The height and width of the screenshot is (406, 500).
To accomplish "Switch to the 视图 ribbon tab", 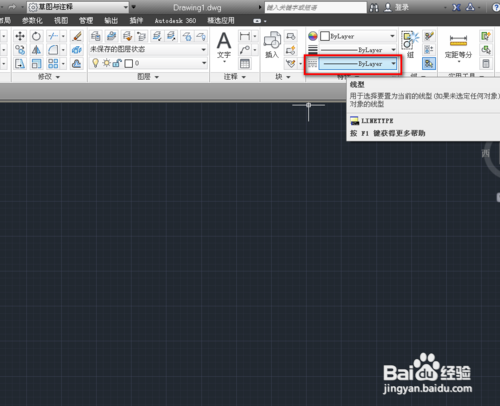I will point(61,21).
